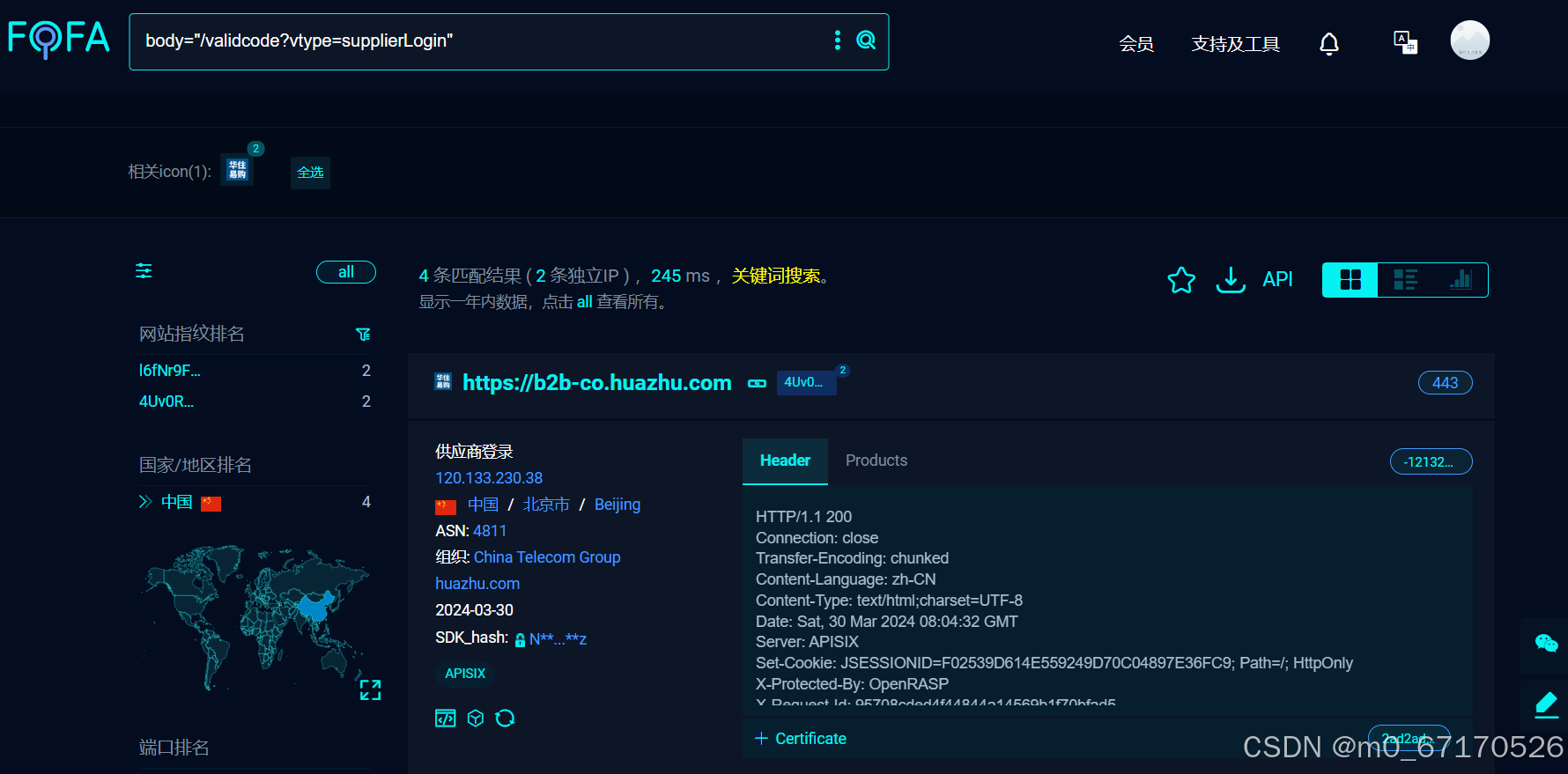Click the FOFA logo

coord(59,39)
